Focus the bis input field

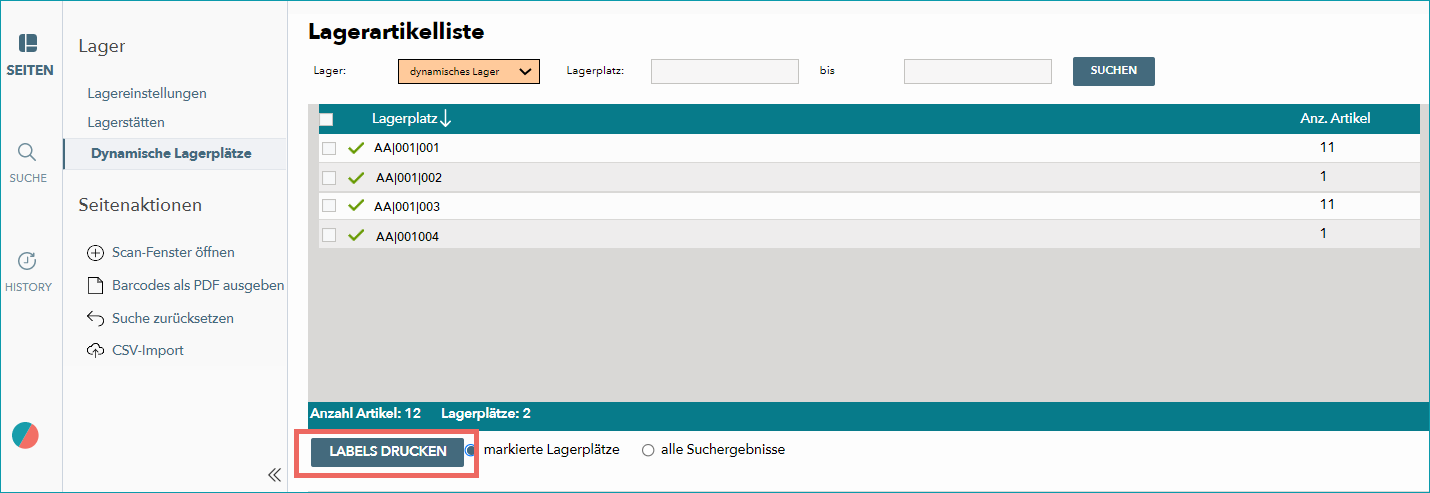coord(978,71)
